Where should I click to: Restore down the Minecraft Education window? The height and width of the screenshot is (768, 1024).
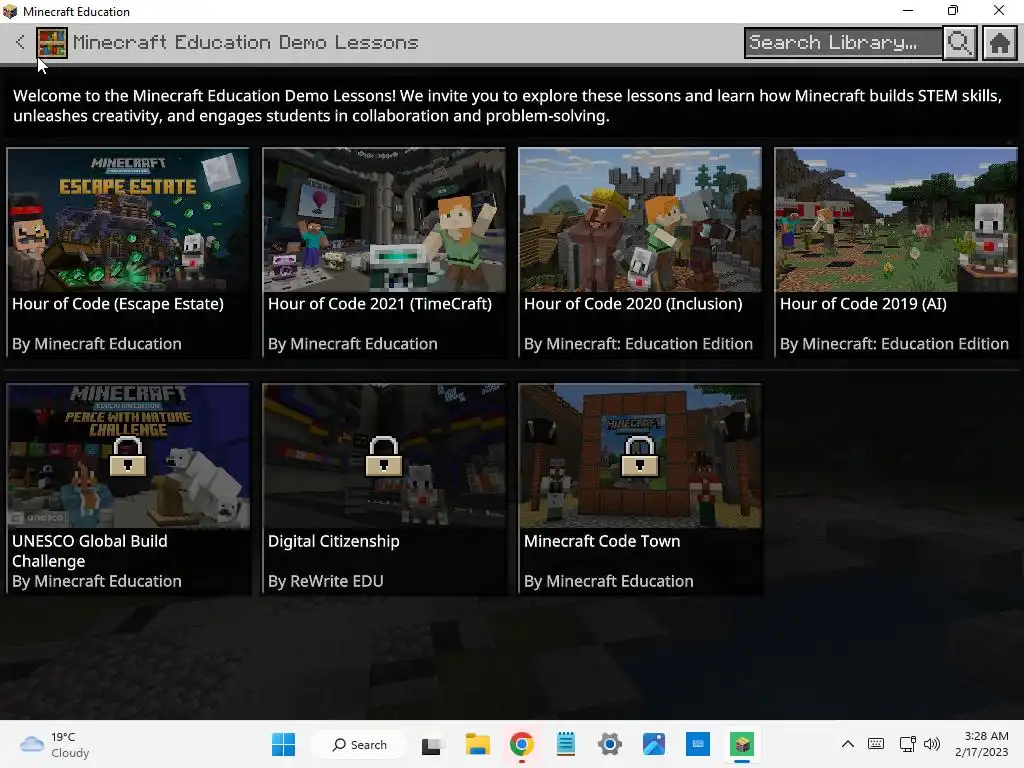point(953,10)
